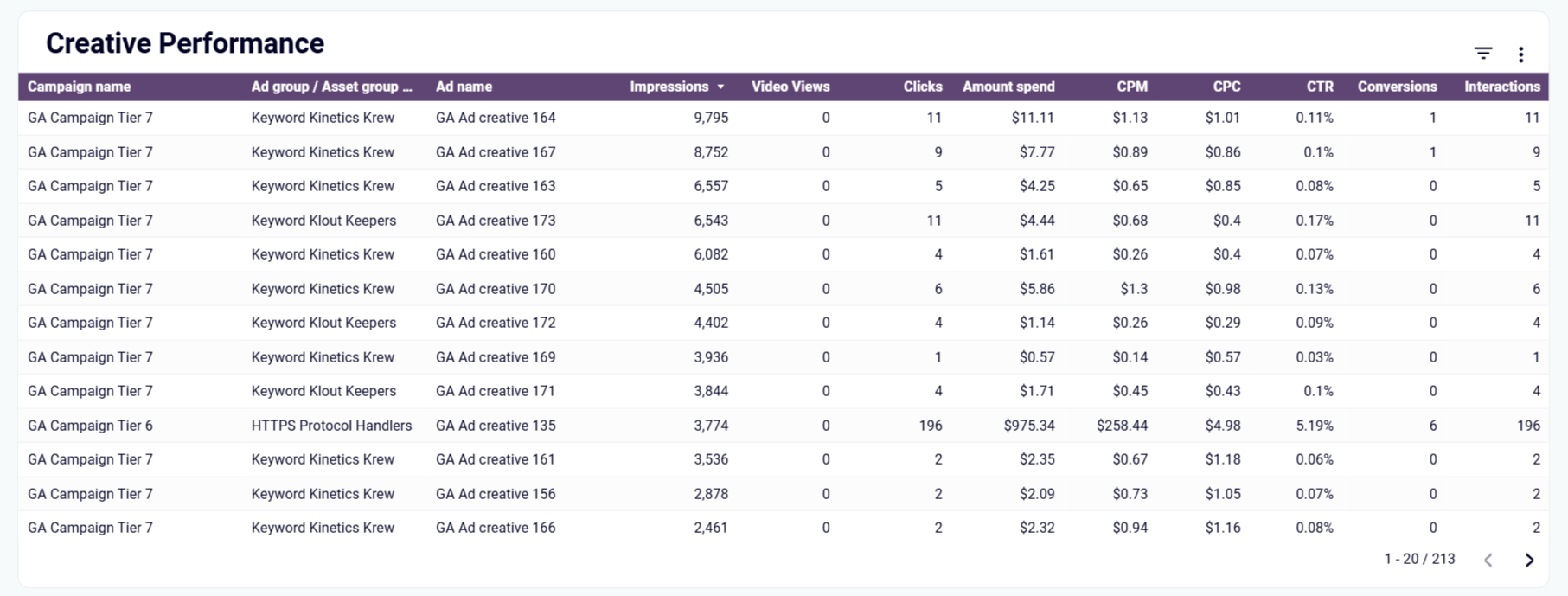
Task: Sort by Campaign name column header
Action: tap(79, 87)
